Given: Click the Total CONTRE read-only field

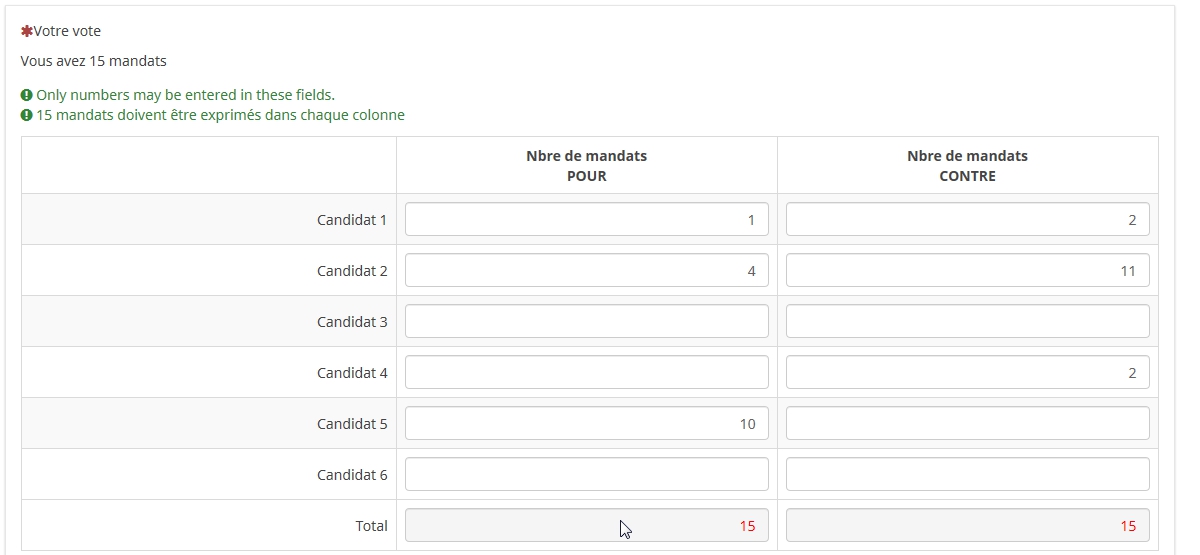Looking at the screenshot, I should pyautogui.click(x=967, y=526).
